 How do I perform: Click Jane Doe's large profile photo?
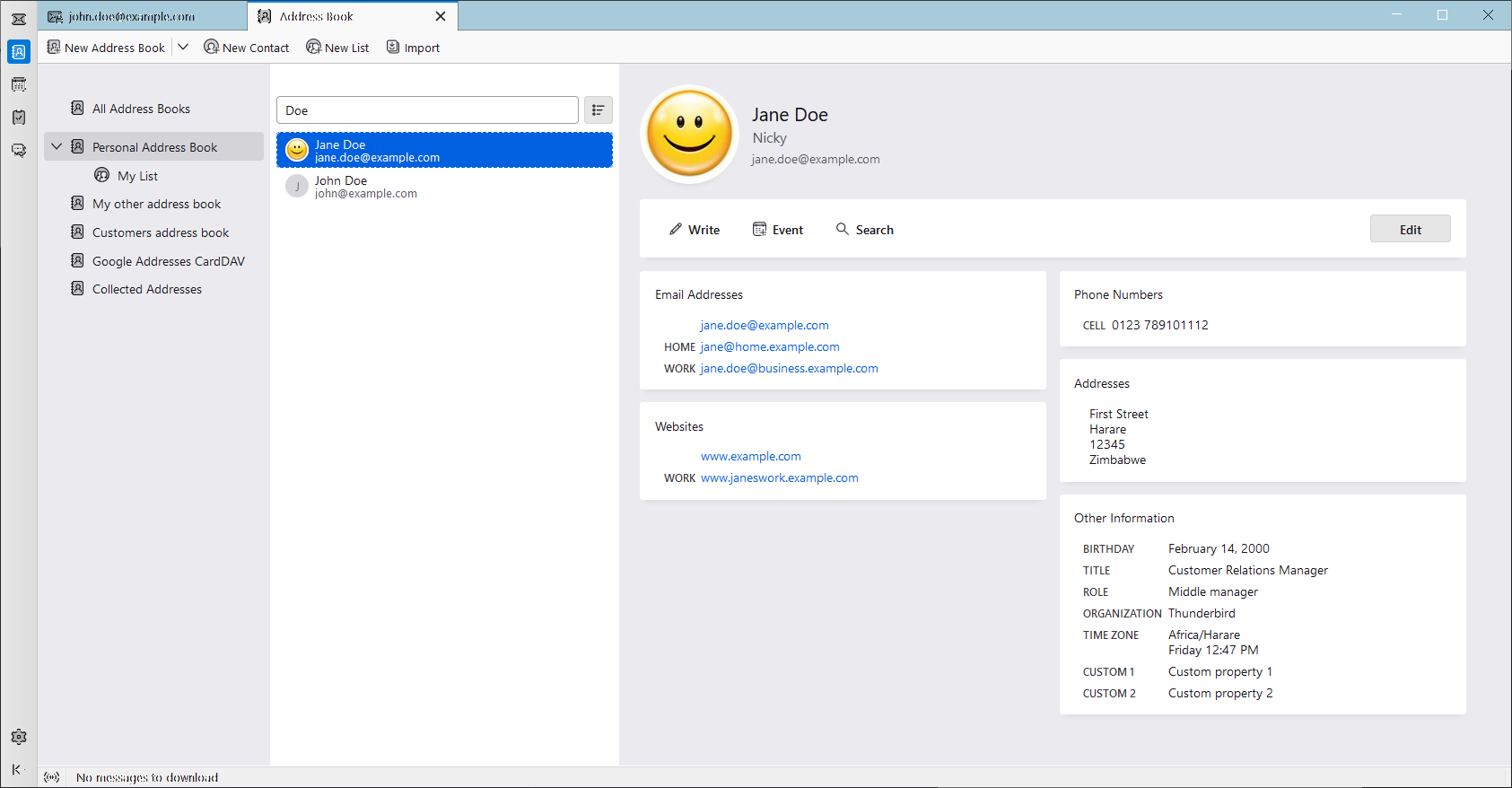690,134
